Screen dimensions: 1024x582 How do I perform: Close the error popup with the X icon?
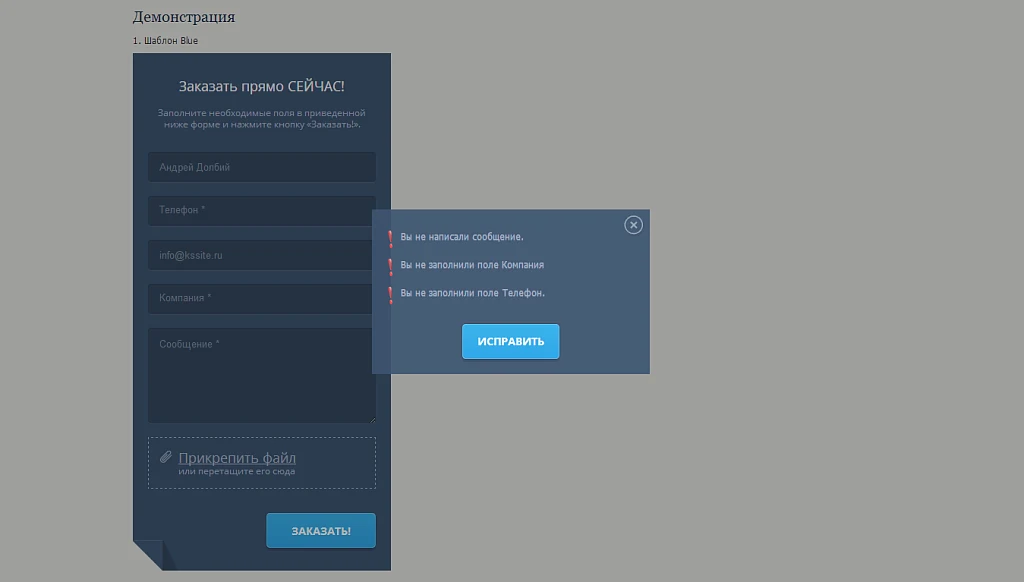(633, 225)
